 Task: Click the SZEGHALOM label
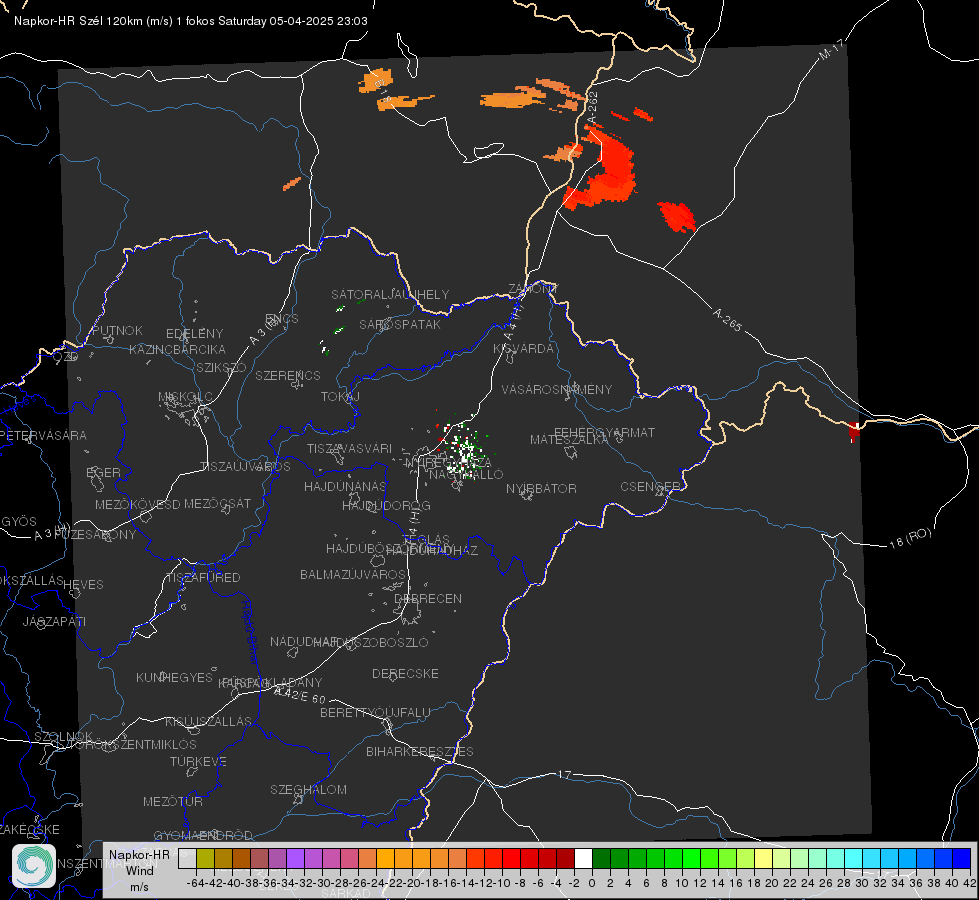click(308, 789)
